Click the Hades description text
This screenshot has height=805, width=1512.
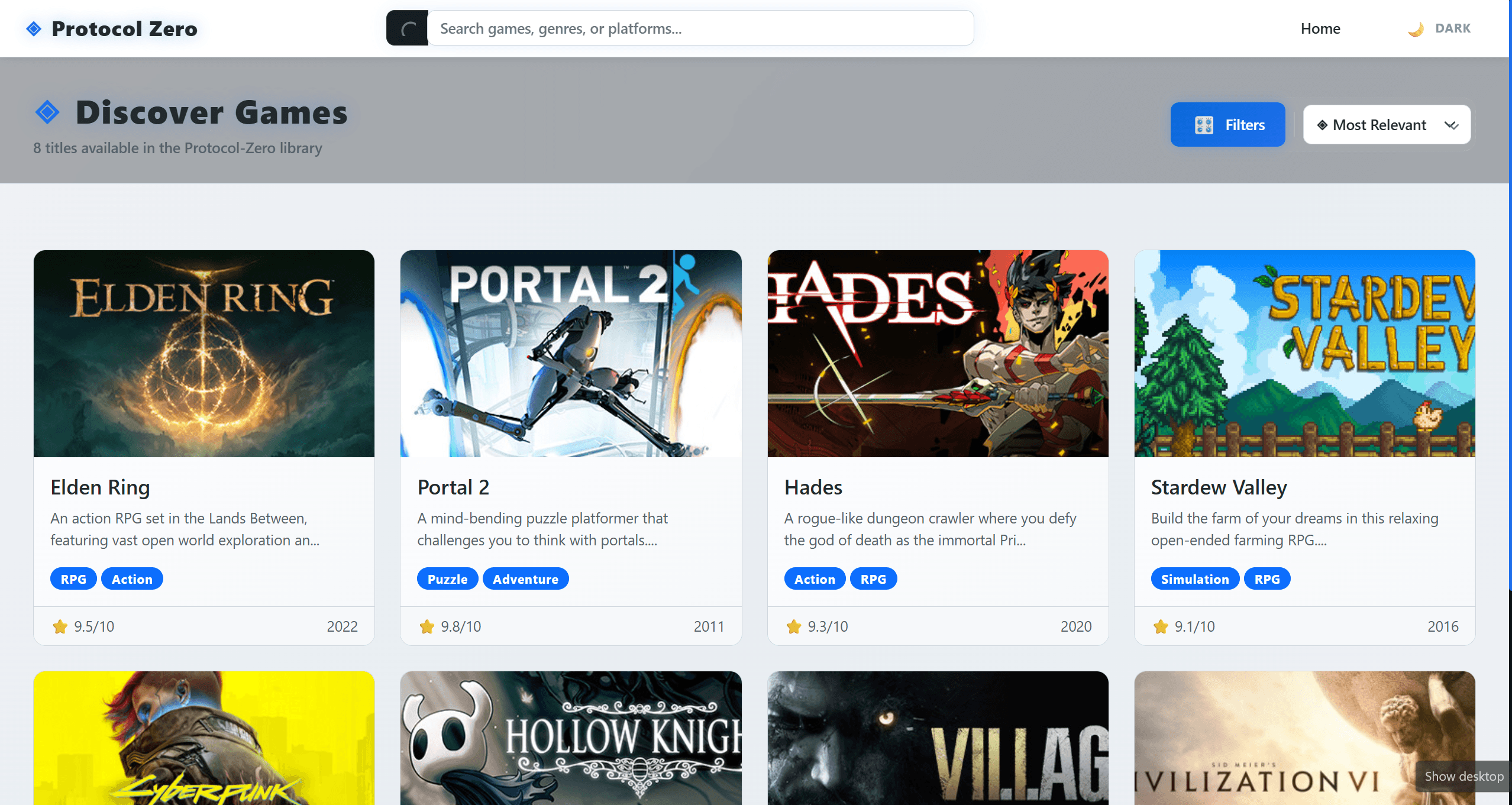tap(930, 529)
